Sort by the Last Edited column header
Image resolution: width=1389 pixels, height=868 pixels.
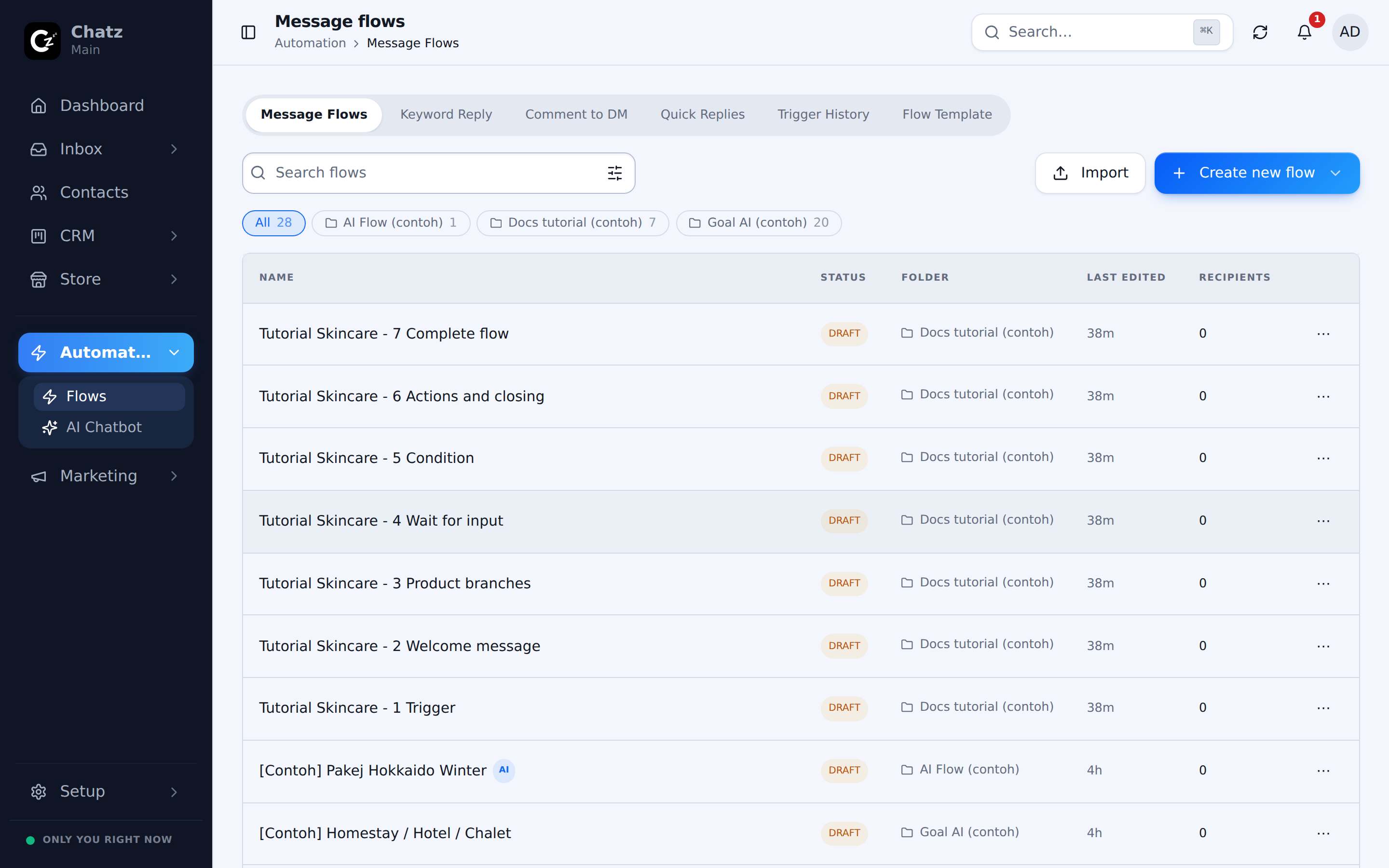pyautogui.click(x=1126, y=277)
